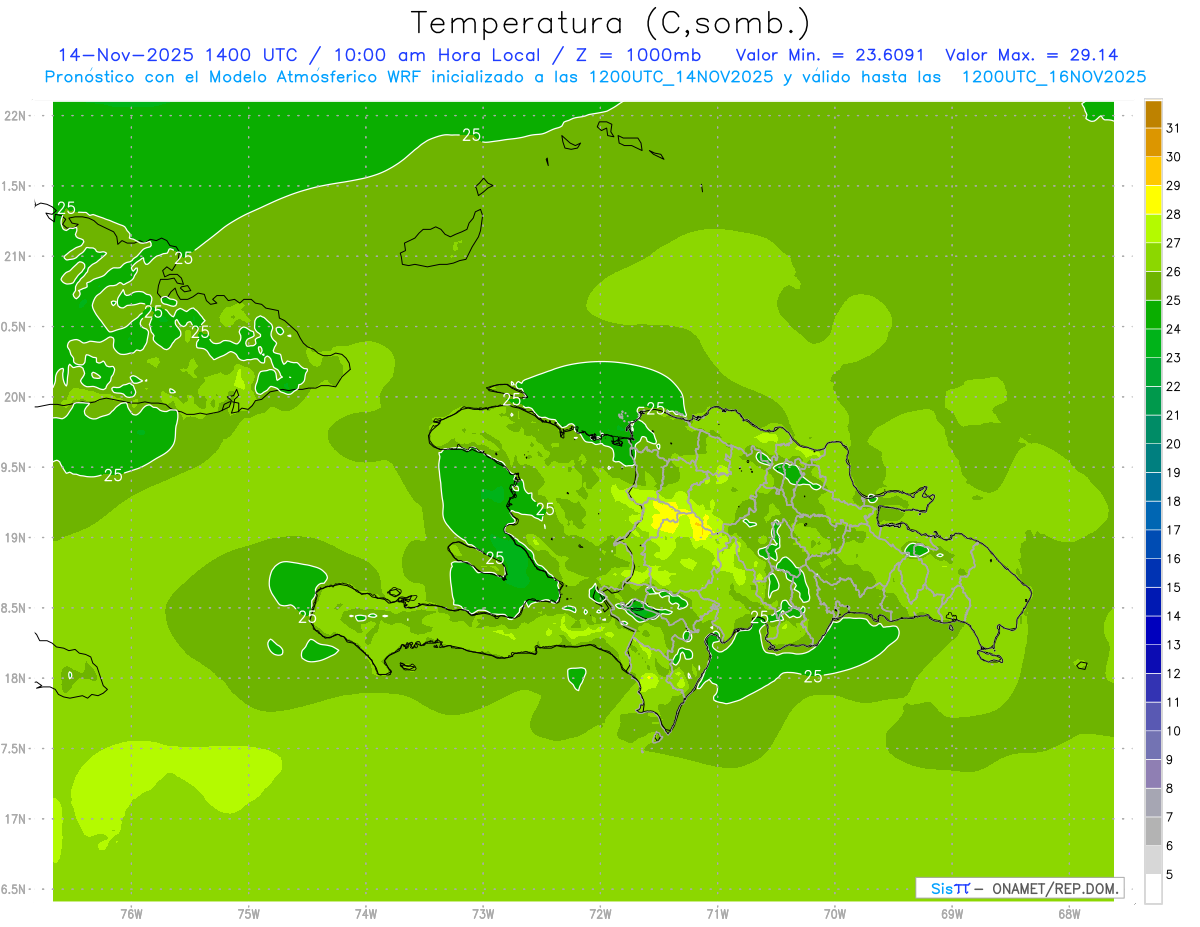Click the '71W' longitude axis label
Viewport: 1200px width, 927px height.
click(717, 913)
